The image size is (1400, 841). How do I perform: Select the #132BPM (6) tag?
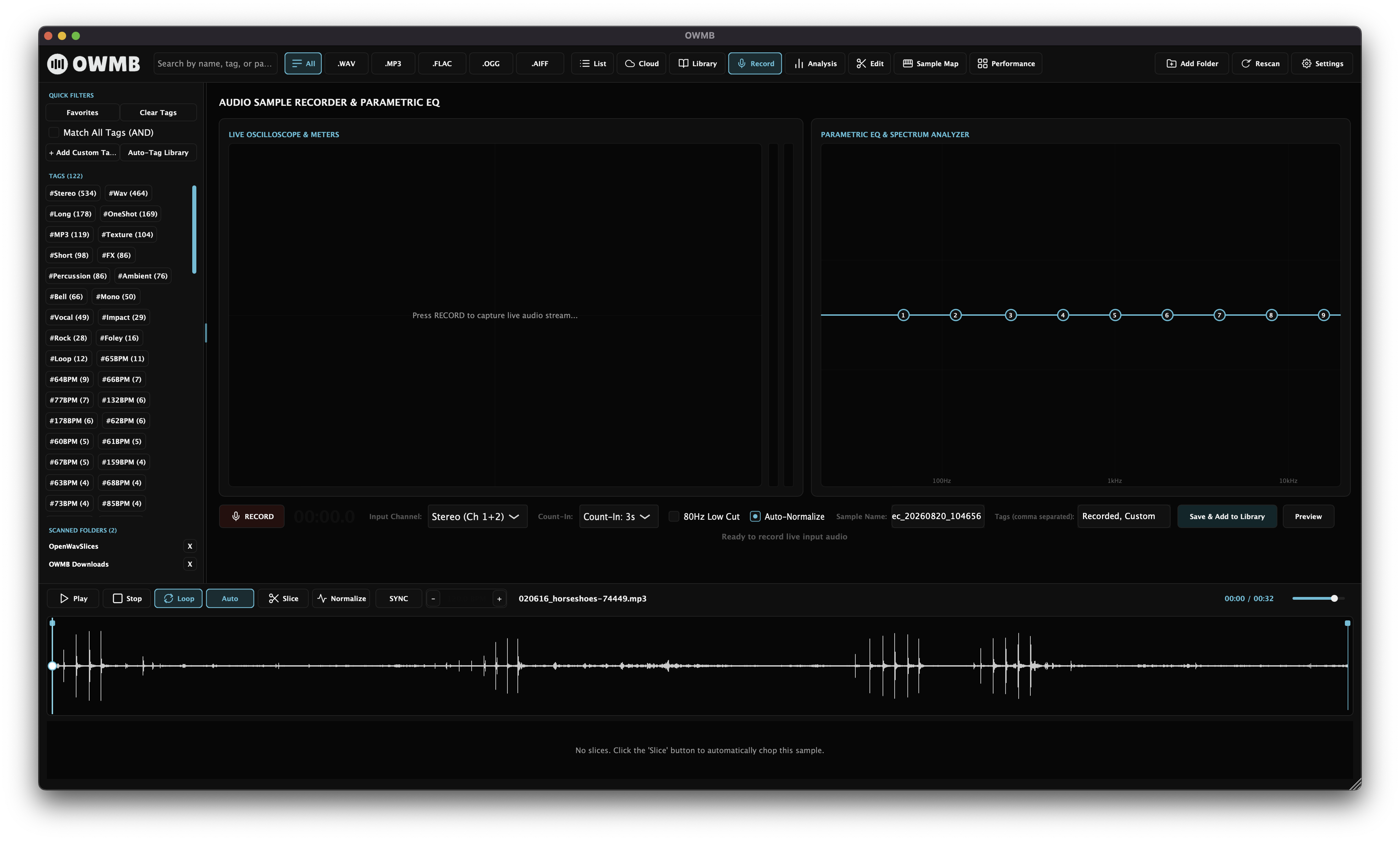[x=123, y=400]
